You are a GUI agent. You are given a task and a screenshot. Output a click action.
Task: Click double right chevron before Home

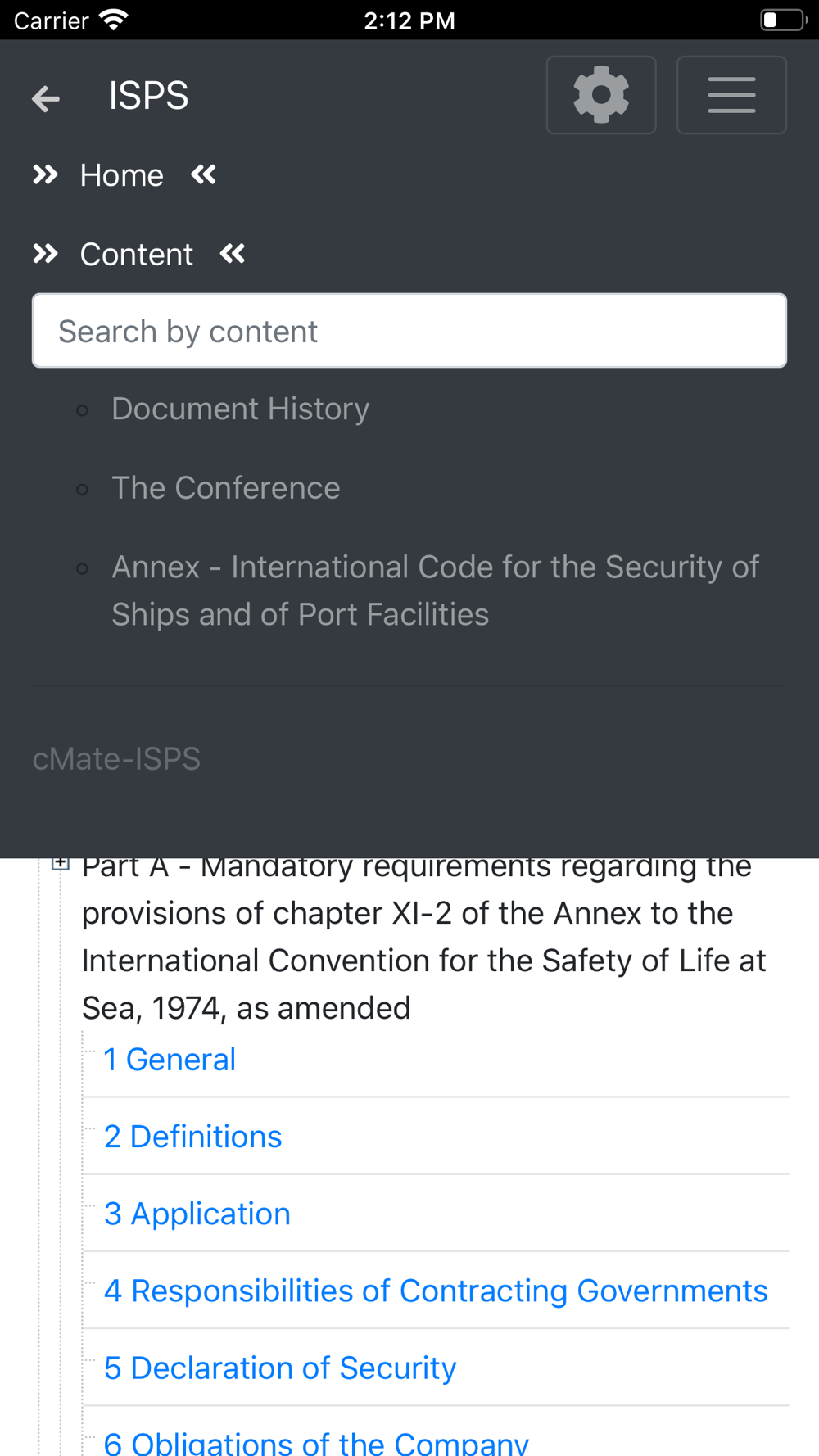point(45,174)
